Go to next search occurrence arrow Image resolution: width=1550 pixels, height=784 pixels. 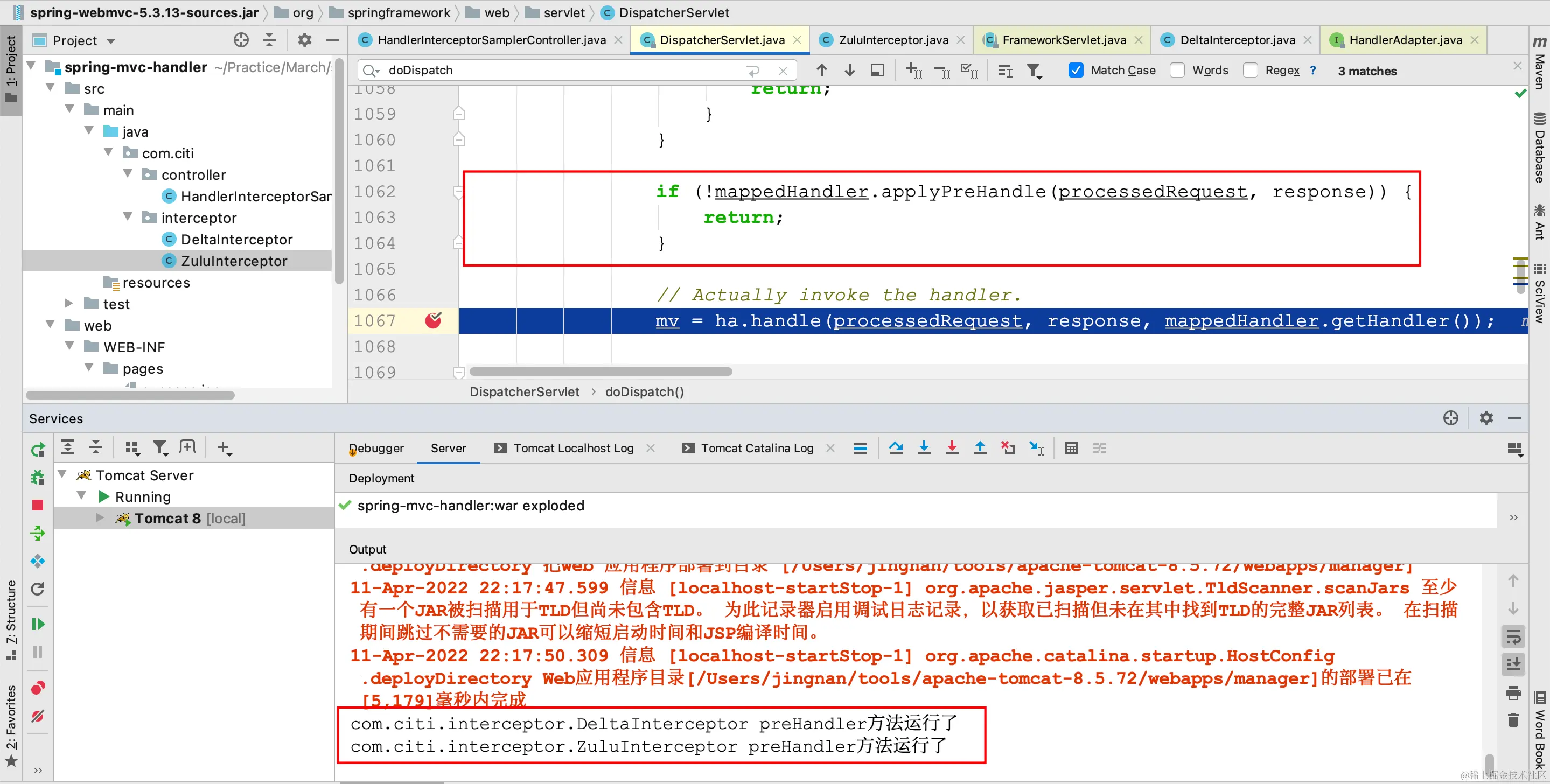click(850, 71)
